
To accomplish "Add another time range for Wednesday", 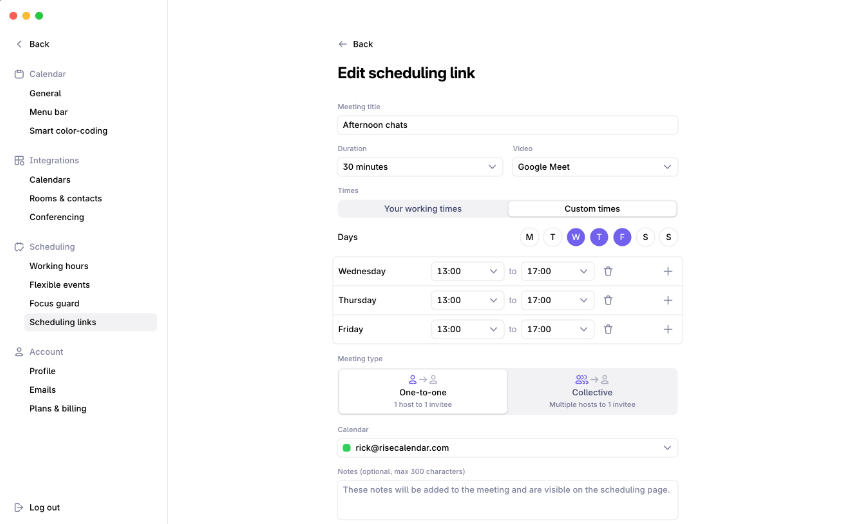I will pyautogui.click(x=668, y=271).
